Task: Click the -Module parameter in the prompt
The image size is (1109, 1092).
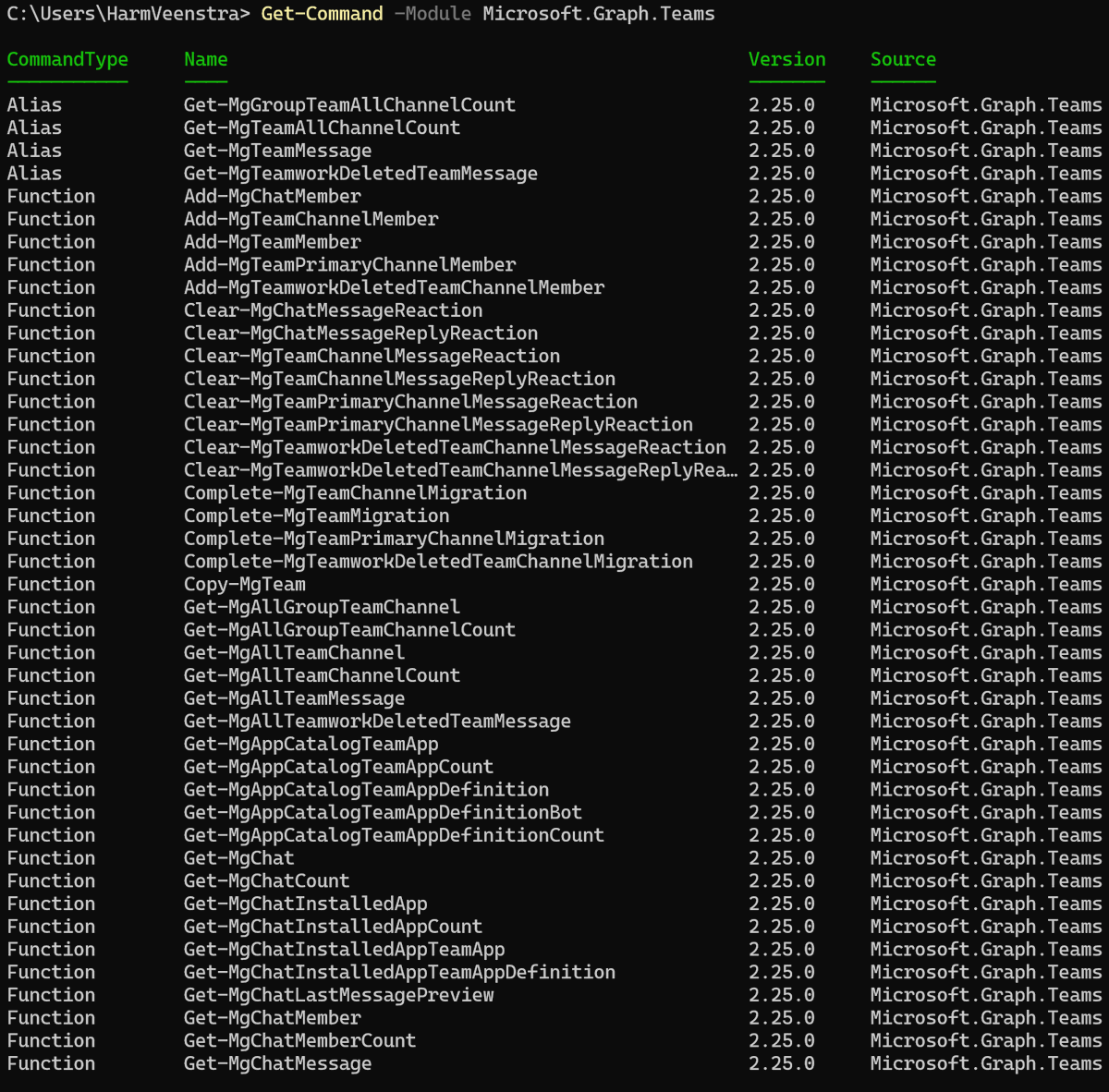Action: tap(433, 14)
